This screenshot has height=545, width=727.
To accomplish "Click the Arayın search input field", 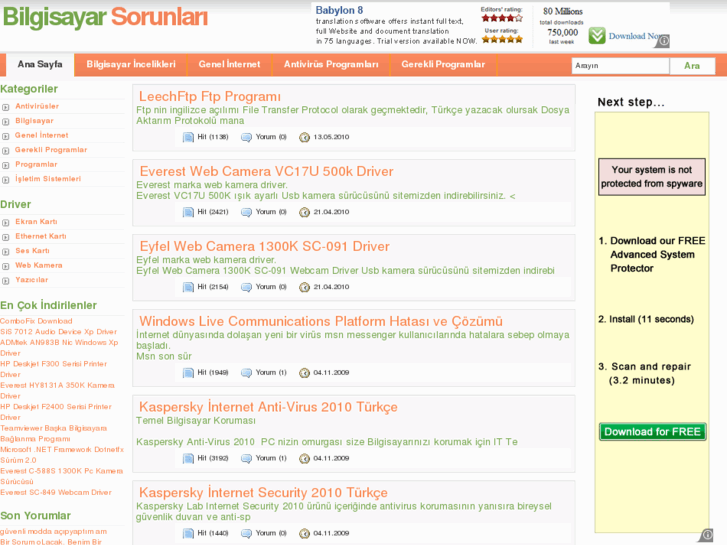I will click(x=620, y=66).
